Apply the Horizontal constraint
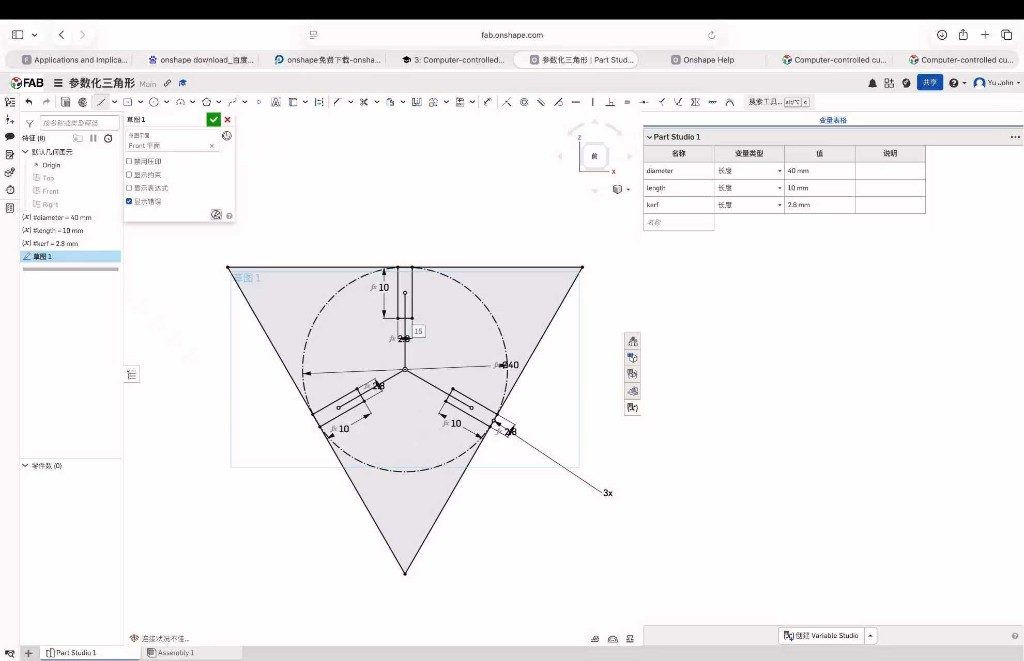This screenshot has width=1024, height=661. tap(575, 102)
